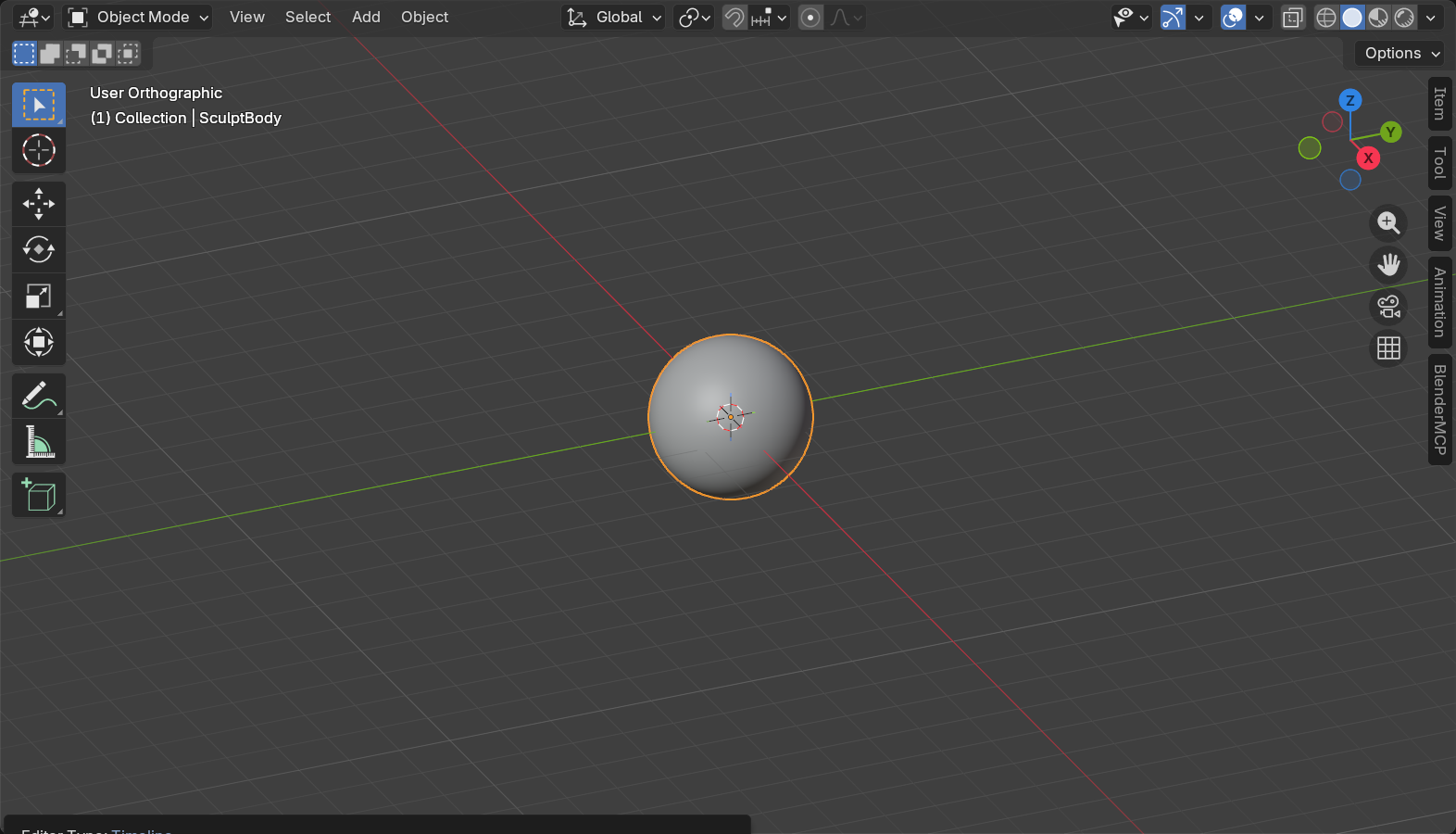This screenshot has height=834, width=1456.
Task: Click the green Y axis on gizmo
Action: 1390,132
